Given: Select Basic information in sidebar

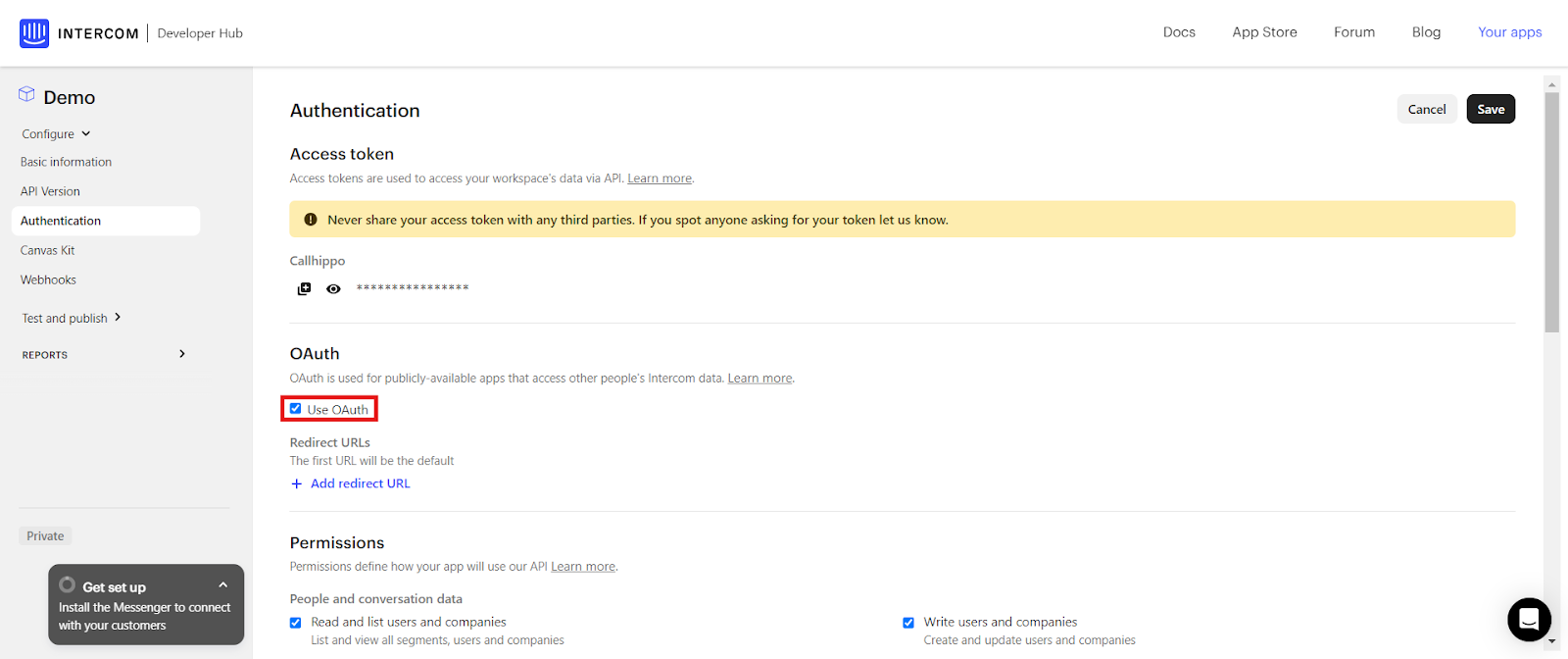Looking at the screenshot, I should pyautogui.click(x=66, y=162).
